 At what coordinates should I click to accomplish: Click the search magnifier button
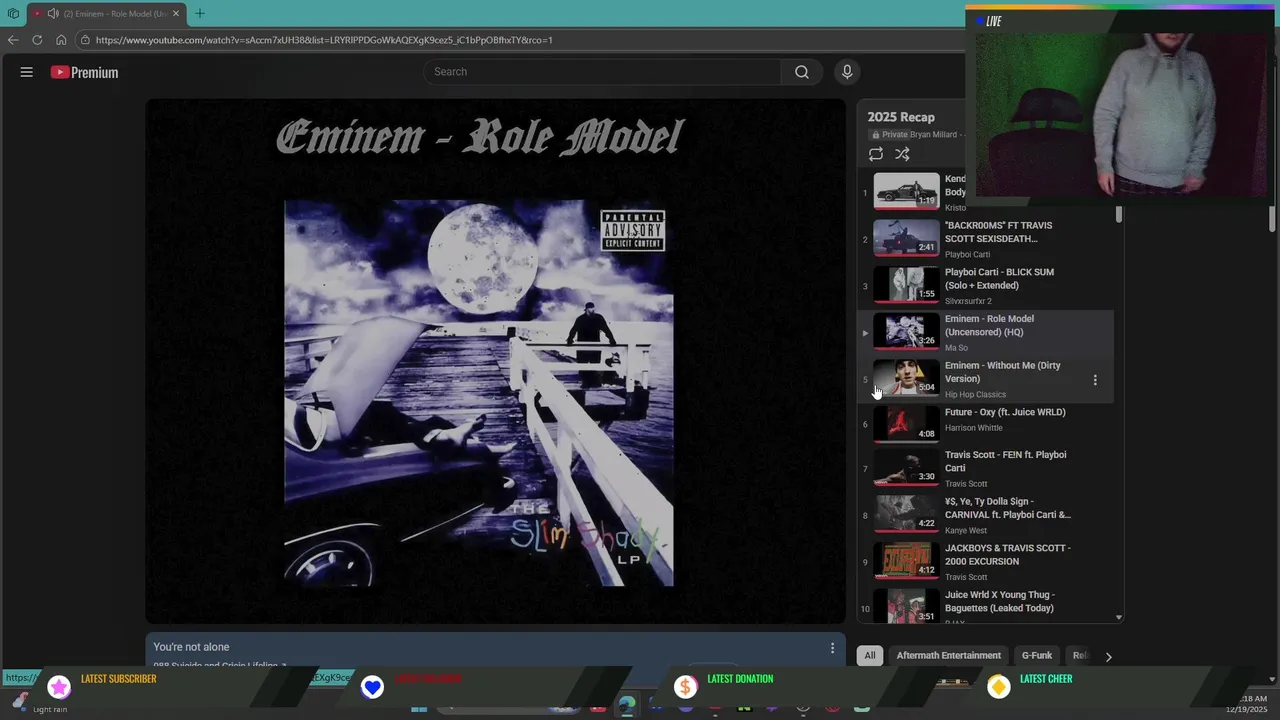click(x=802, y=72)
